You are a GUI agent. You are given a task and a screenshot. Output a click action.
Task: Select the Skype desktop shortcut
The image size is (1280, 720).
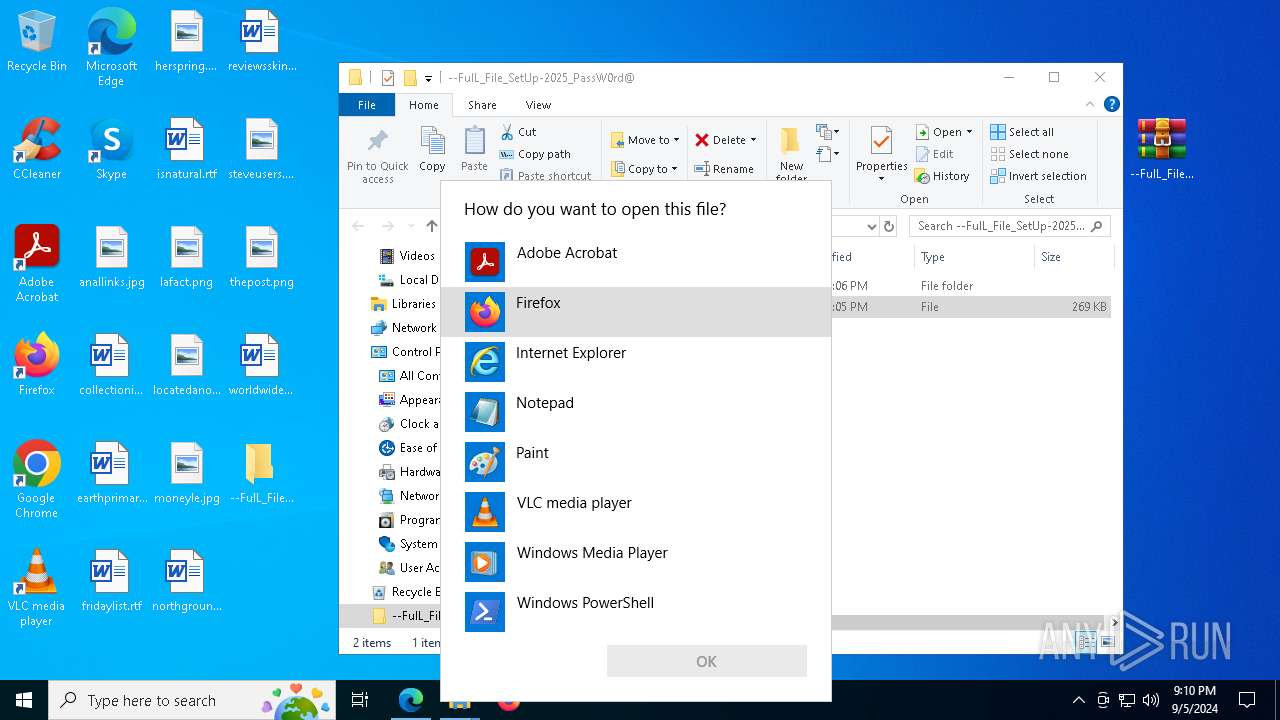[111, 149]
